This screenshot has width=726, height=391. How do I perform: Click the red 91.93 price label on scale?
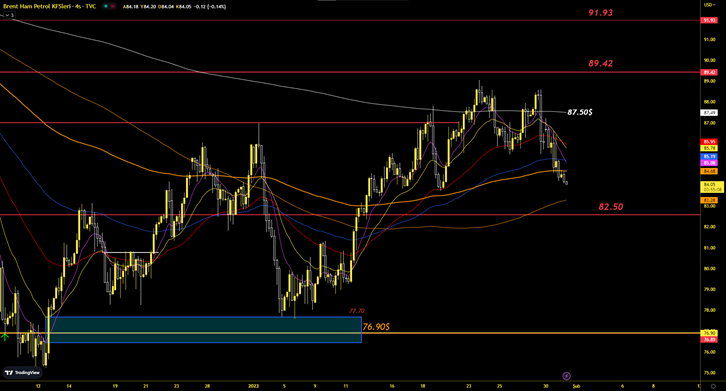pos(709,20)
